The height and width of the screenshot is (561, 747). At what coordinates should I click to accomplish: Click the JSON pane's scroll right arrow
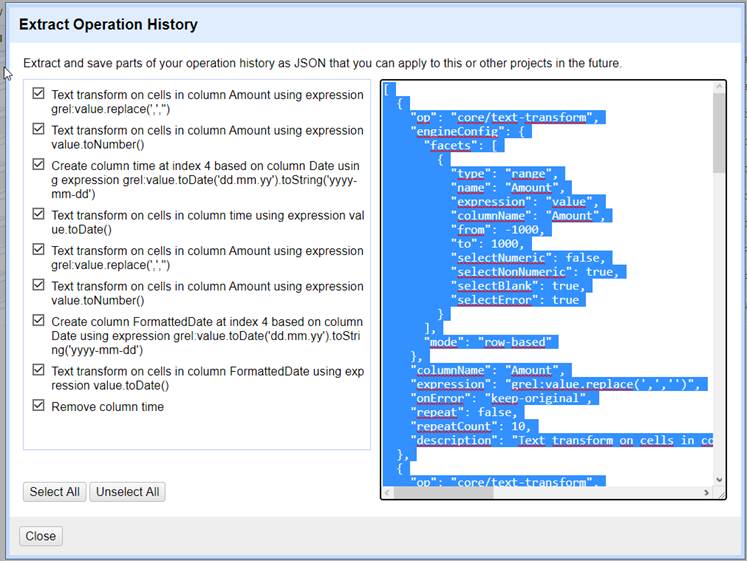click(706, 492)
